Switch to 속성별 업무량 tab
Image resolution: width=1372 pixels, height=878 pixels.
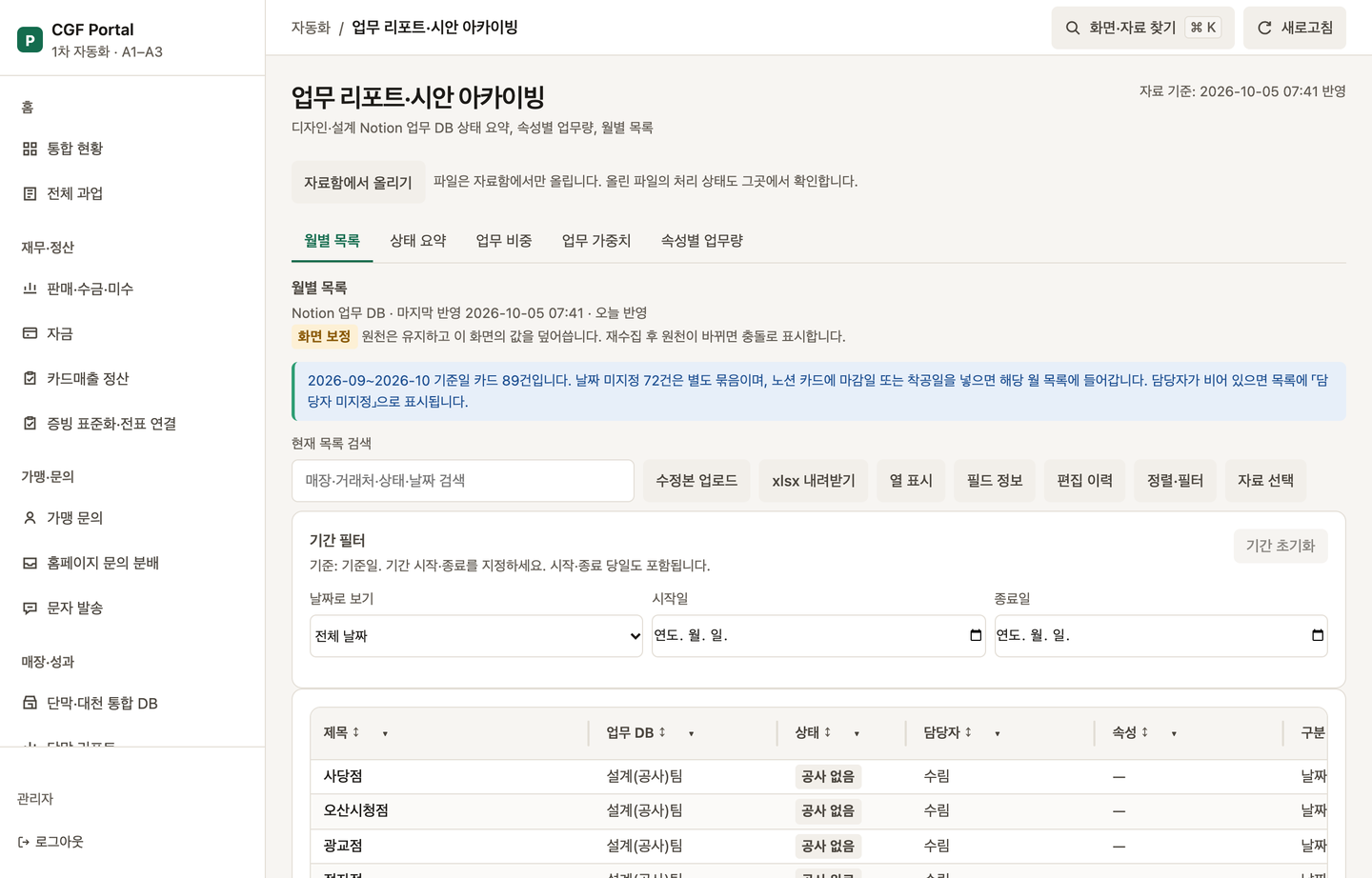[702, 241]
